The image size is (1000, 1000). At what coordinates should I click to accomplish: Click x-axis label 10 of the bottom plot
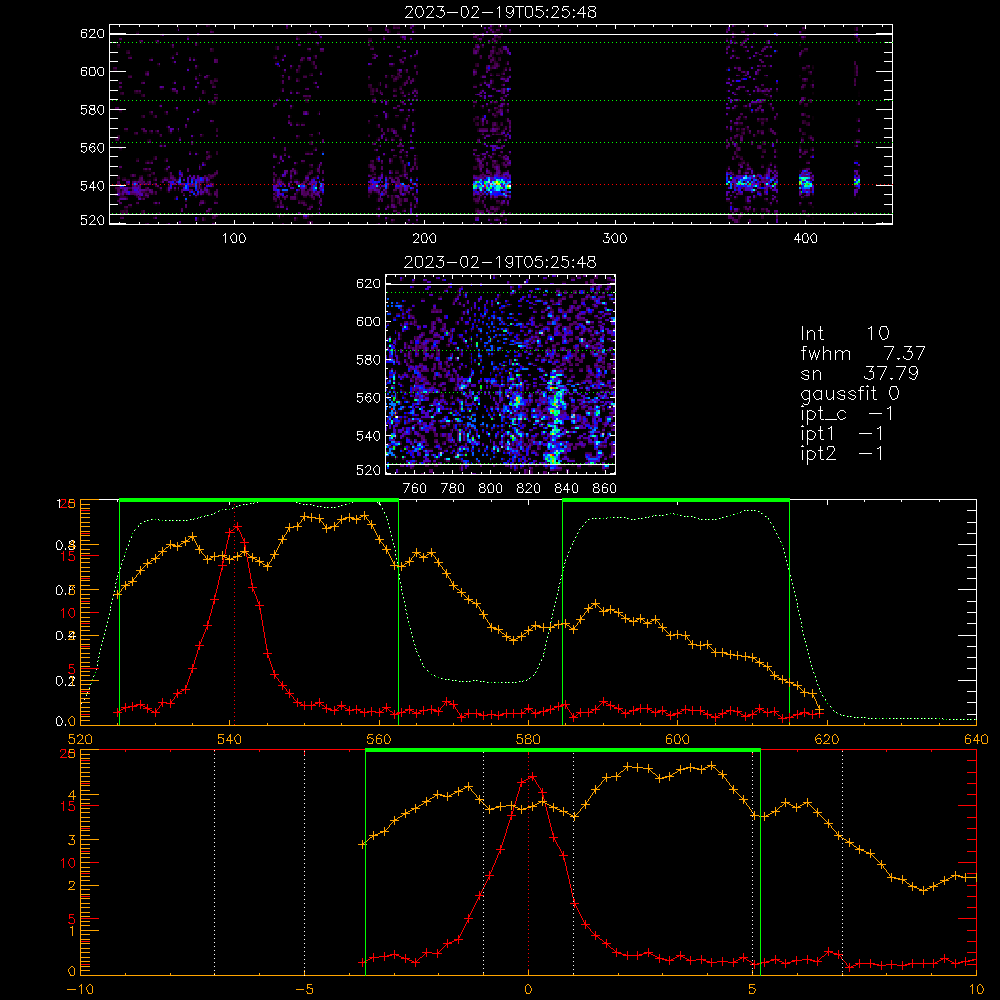pos(976,990)
